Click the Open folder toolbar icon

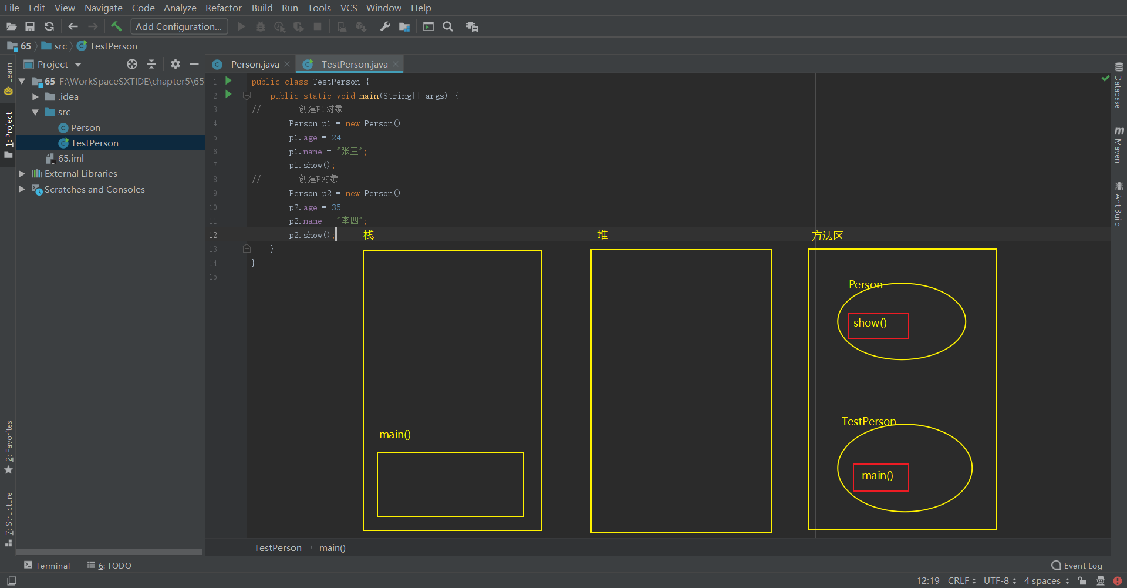coord(11,27)
